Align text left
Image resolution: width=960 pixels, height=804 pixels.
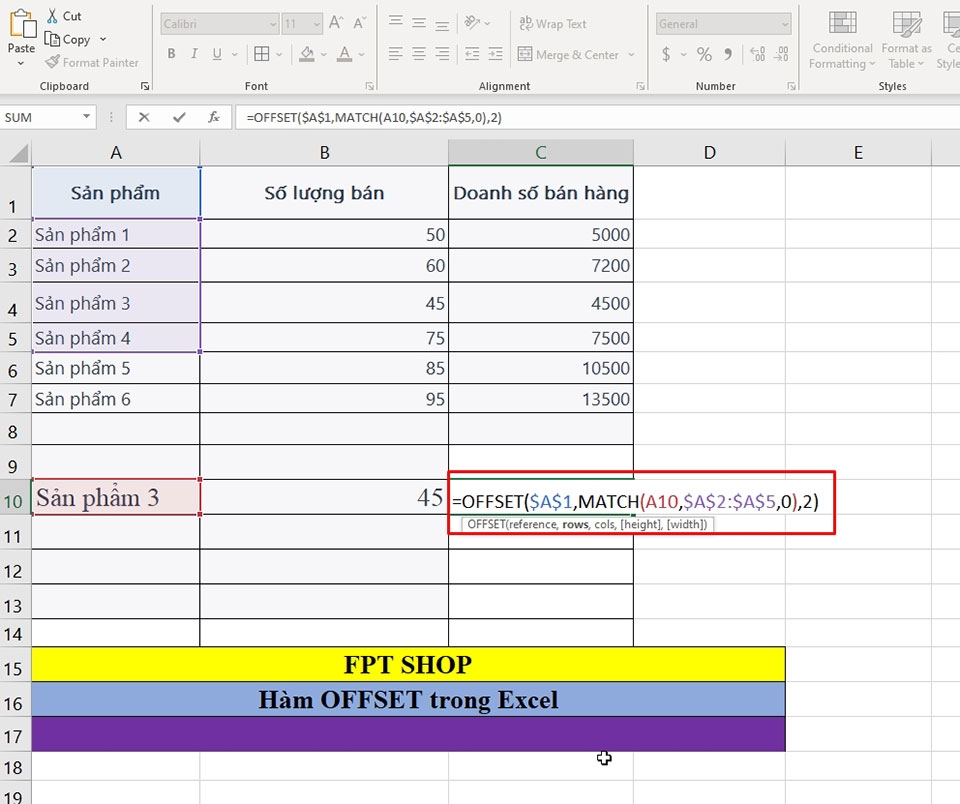click(x=396, y=54)
